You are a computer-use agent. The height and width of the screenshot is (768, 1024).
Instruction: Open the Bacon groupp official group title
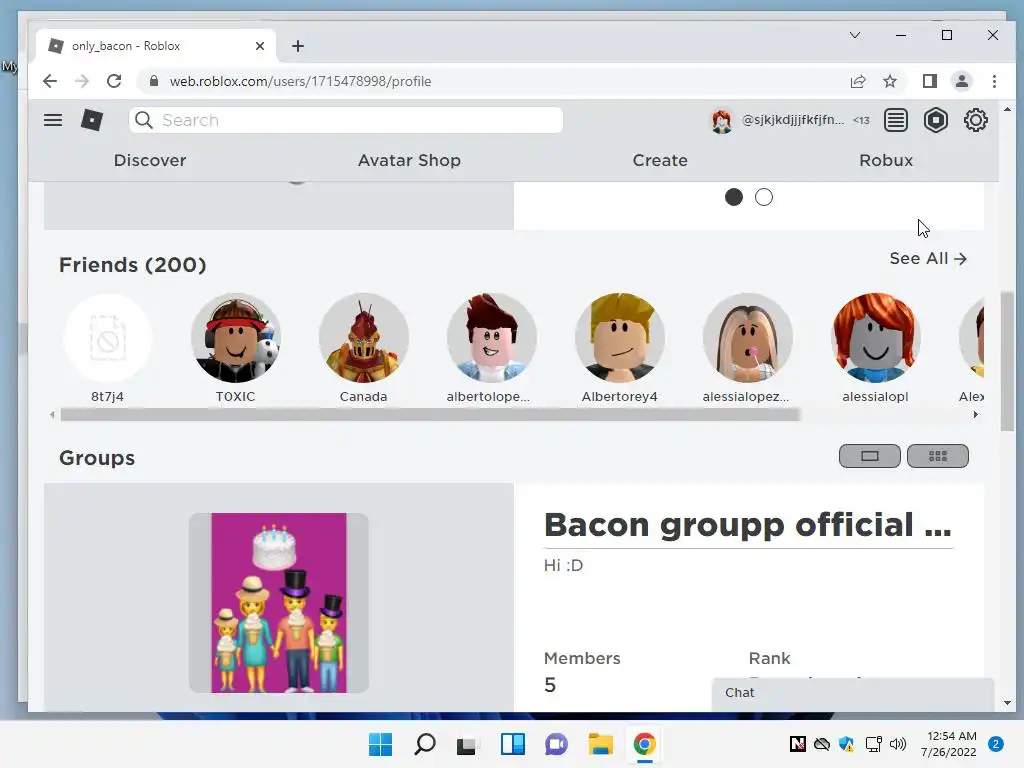[x=747, y=525]
